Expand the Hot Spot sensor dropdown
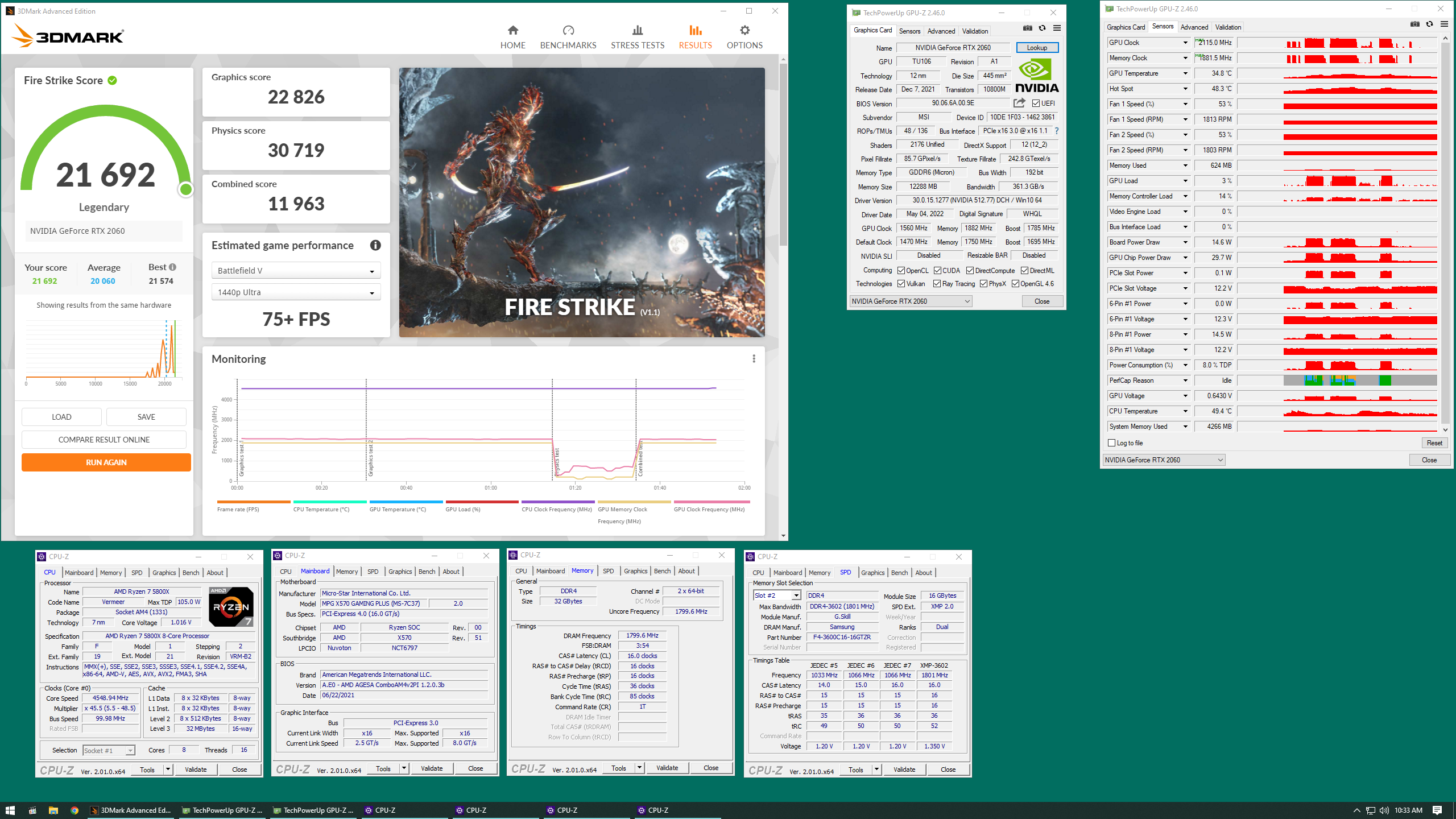 tap(1185, 89)
